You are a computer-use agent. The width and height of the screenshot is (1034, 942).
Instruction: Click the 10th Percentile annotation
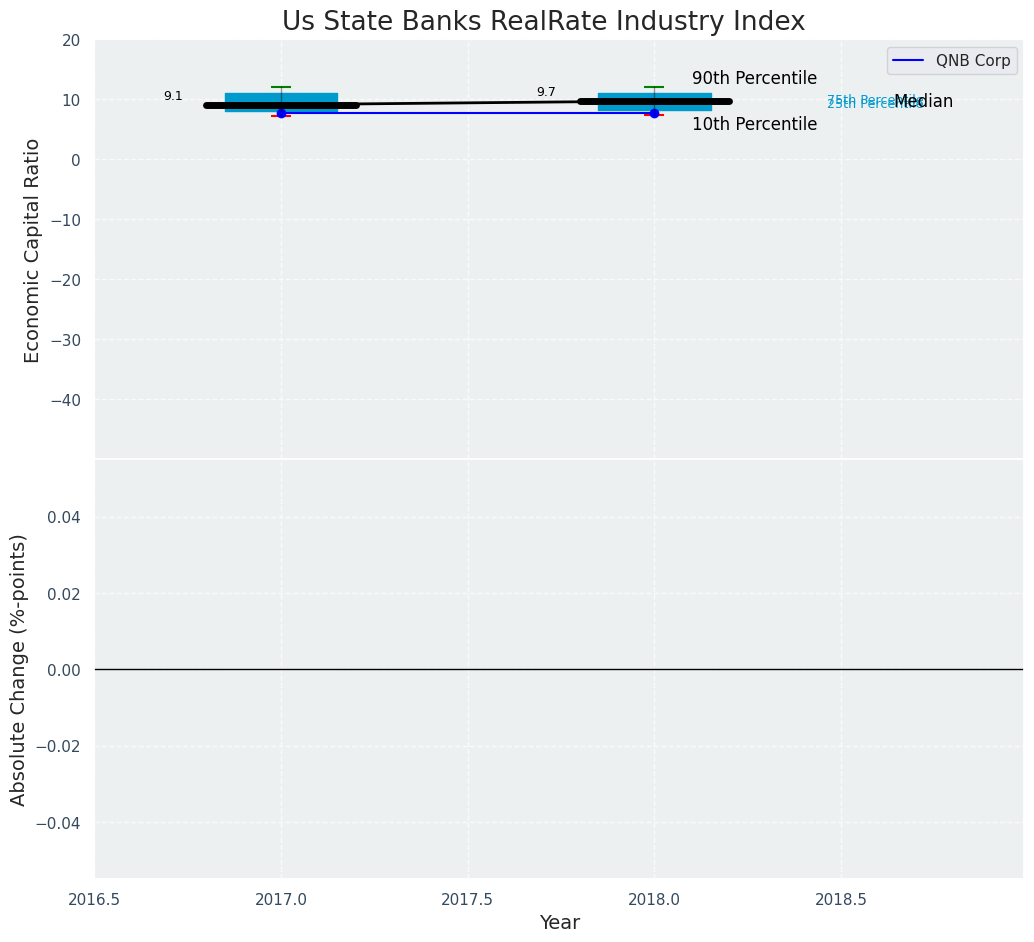[754, 124]
